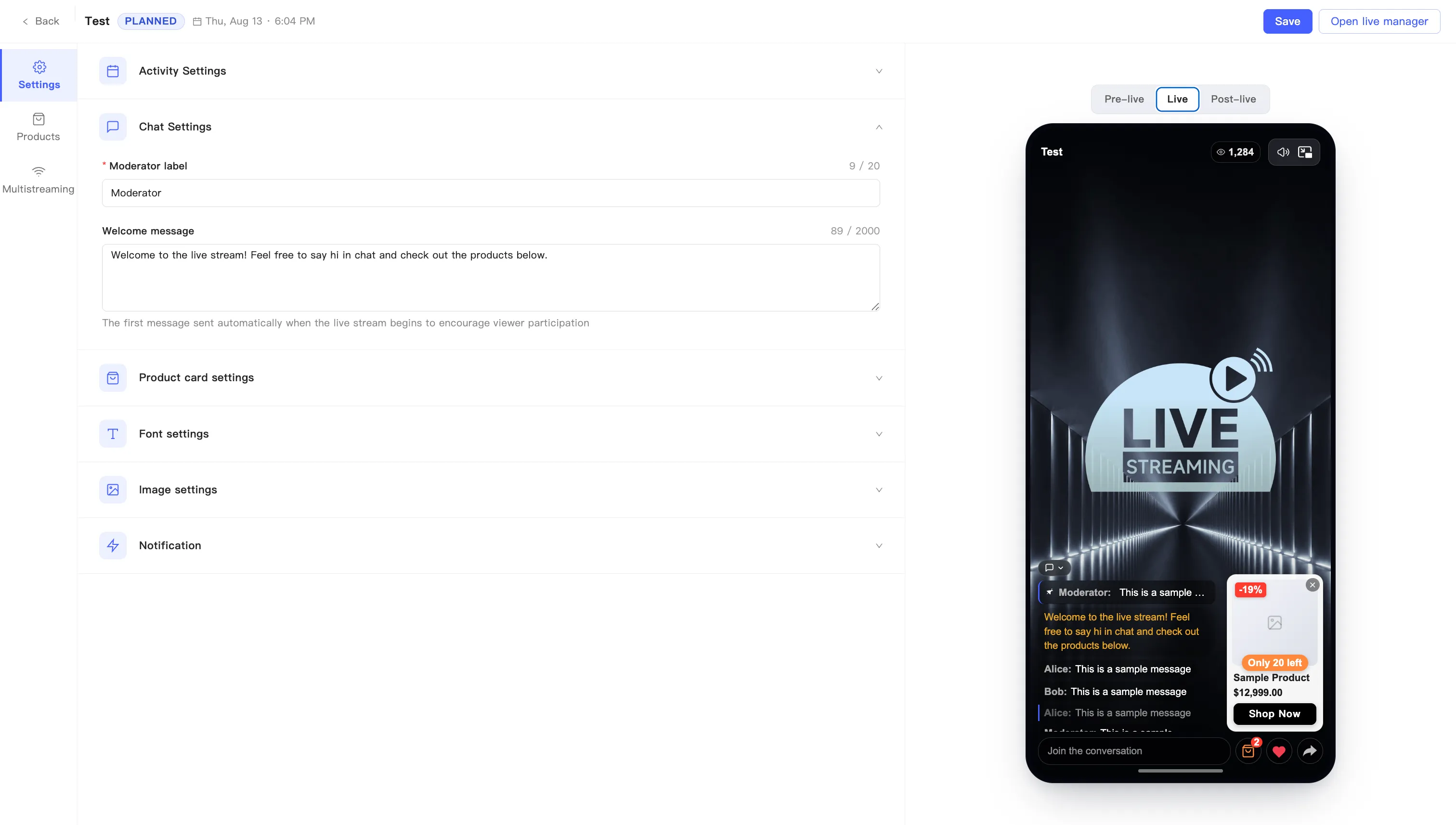This screenshot has width=1456, height=825.
Task: Expand the Font settings section
Action: pyautogui.click(x=879, y=434)
